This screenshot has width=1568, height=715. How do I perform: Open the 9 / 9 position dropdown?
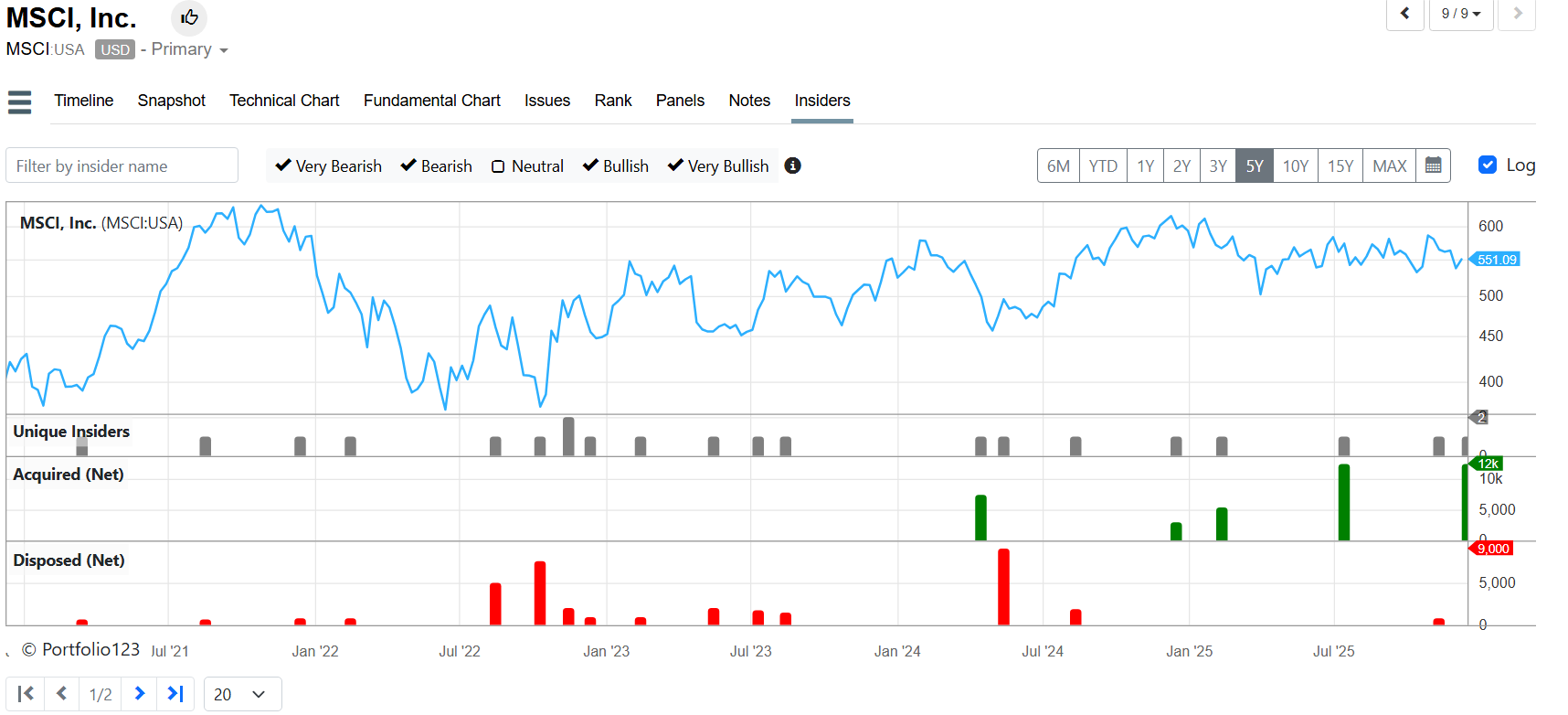(1460, 14)
